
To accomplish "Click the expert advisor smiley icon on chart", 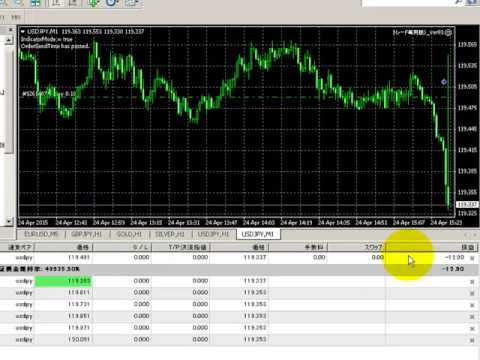I will click(x=449, y=32).
